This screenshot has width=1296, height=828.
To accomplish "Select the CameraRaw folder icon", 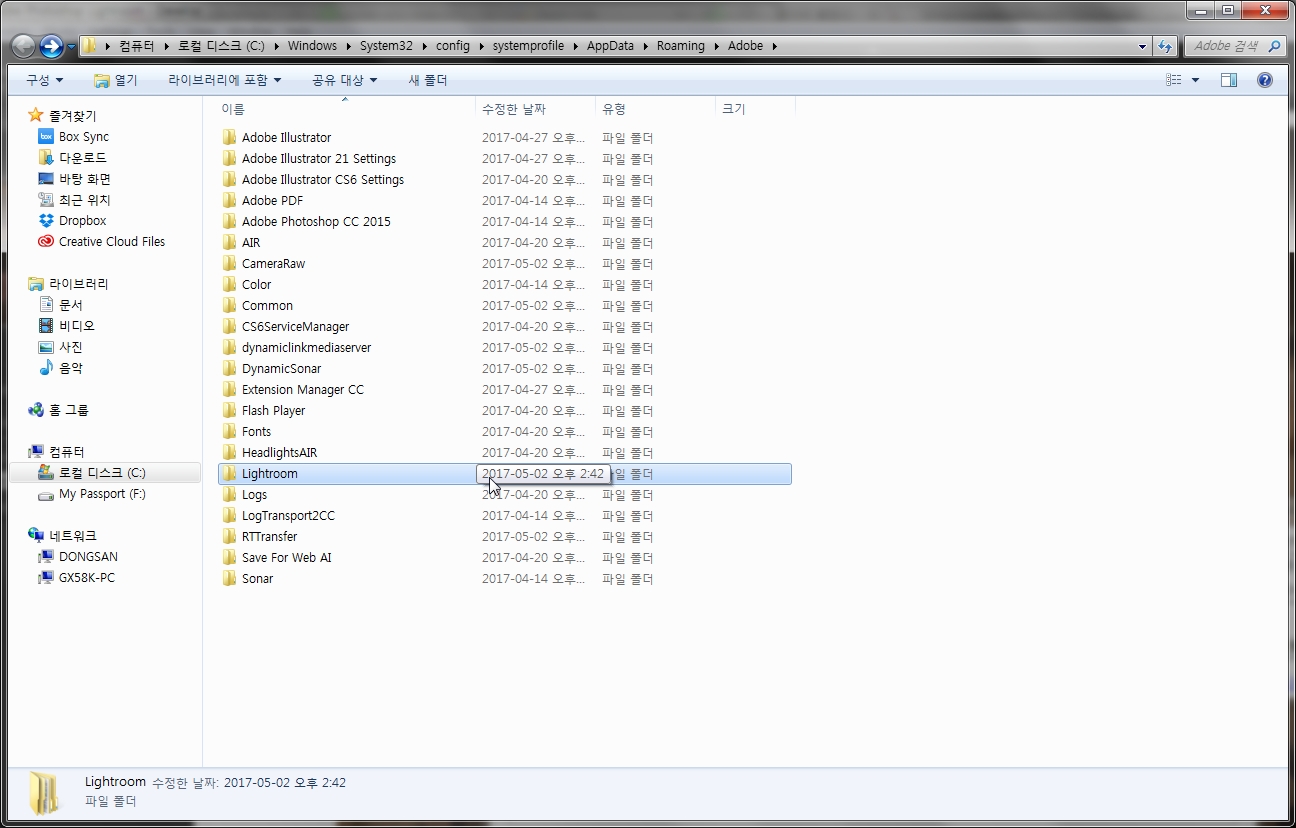I will [x=229, y=263].
